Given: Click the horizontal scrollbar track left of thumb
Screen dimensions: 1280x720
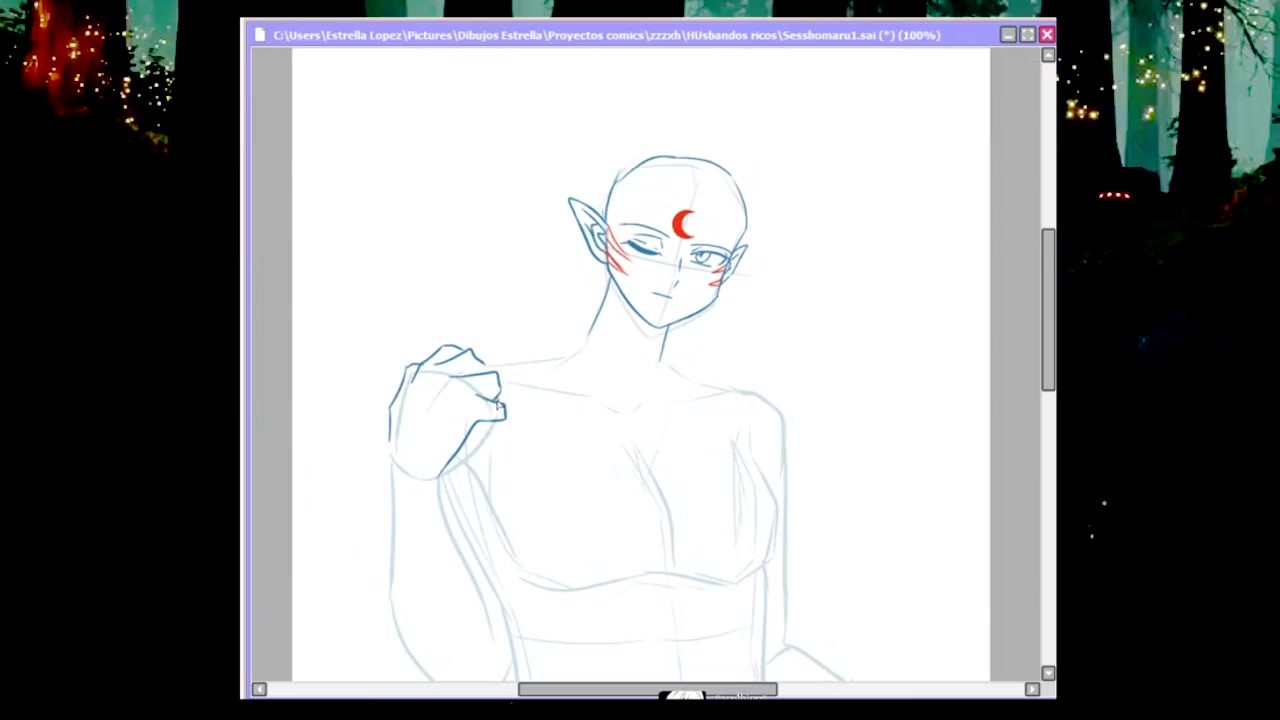Looking at the screenshot, I should coord(390,689).
